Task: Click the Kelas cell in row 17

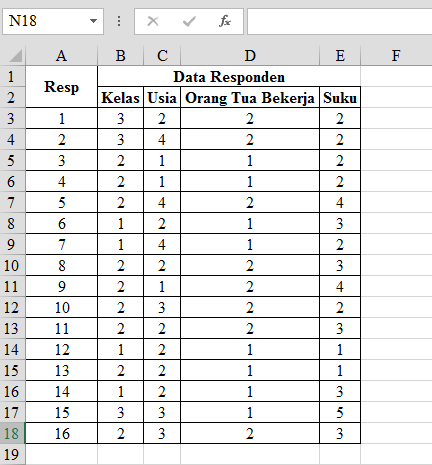Action: 120,412
